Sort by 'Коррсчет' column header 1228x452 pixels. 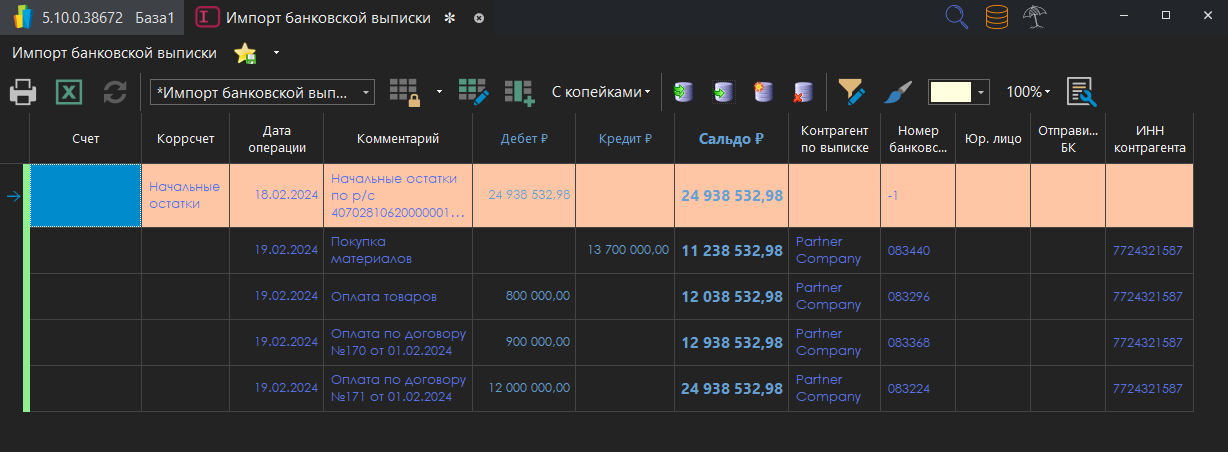[186, 139]
